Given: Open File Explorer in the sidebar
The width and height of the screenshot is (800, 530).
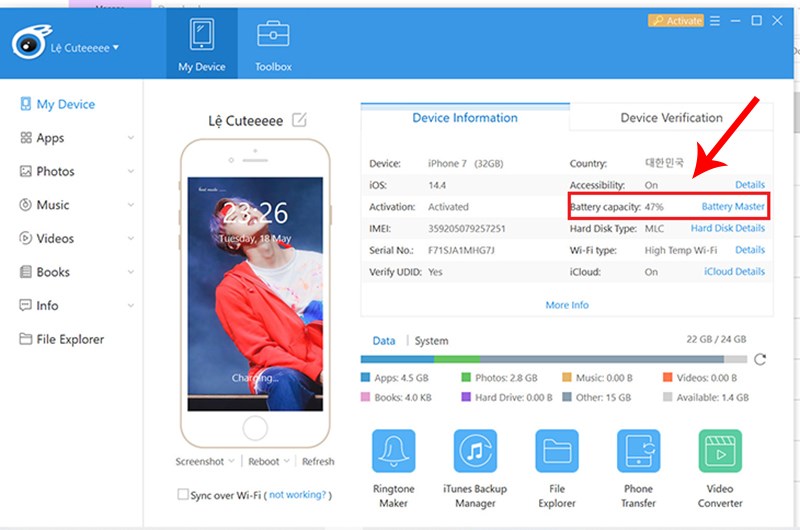Looking at the screenshot, I should [x=70, y=339].
